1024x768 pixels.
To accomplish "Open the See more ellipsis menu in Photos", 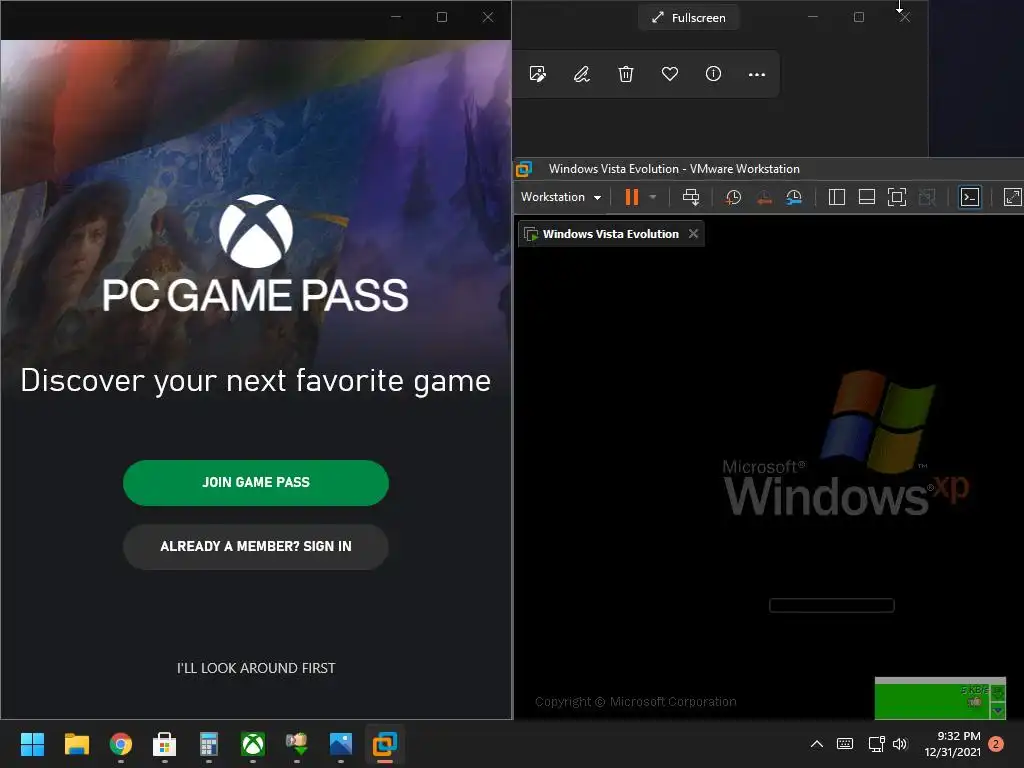I will tap(757, 74).
